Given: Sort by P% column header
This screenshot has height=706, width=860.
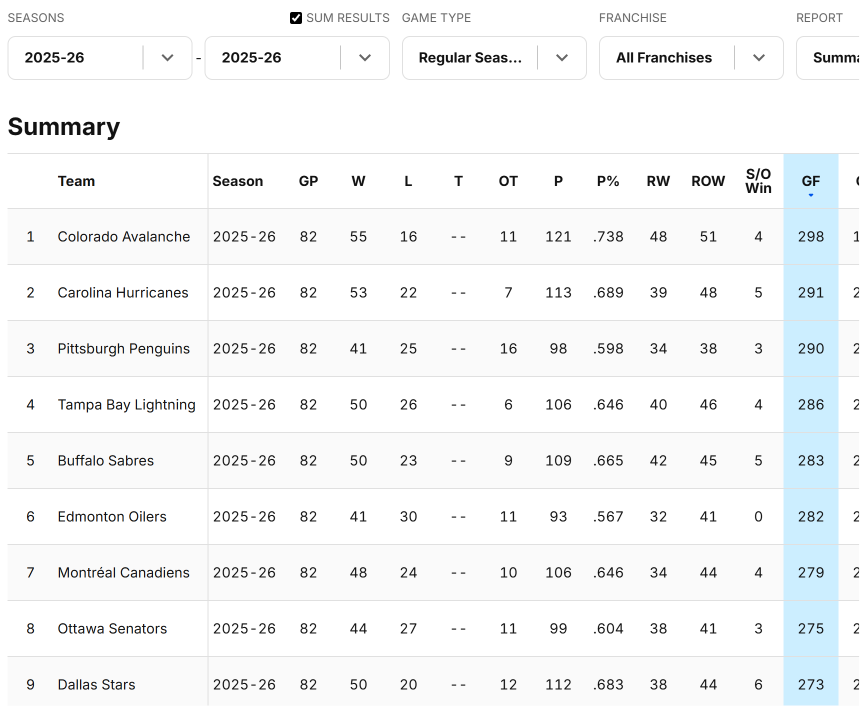Looking at the screenshot, I should pyautogui.click(x=608, y=181).
